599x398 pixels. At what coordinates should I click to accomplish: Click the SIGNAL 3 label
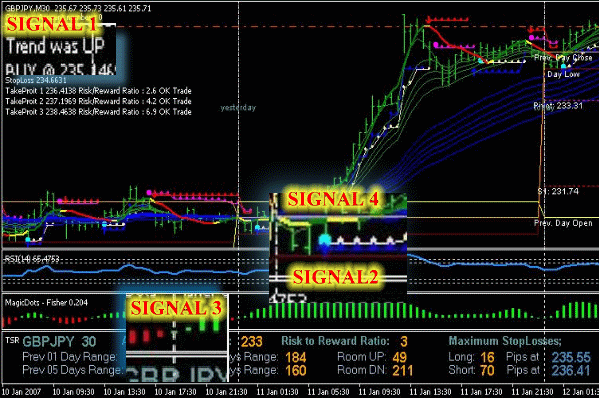[176, 308]
